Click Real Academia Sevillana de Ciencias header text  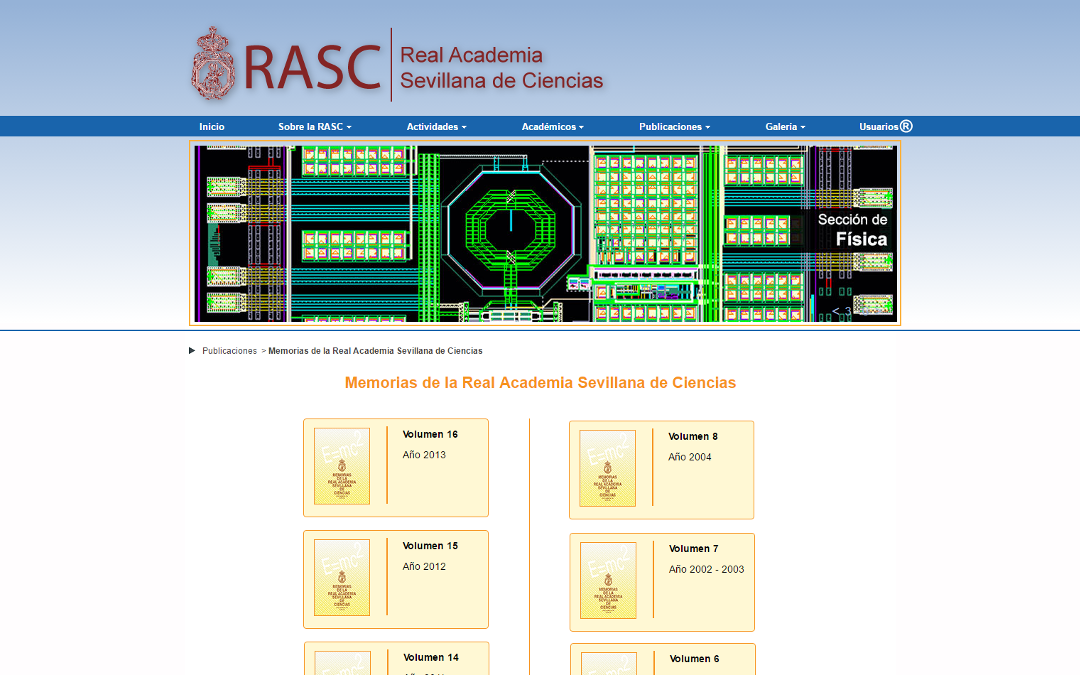point(501,68)
